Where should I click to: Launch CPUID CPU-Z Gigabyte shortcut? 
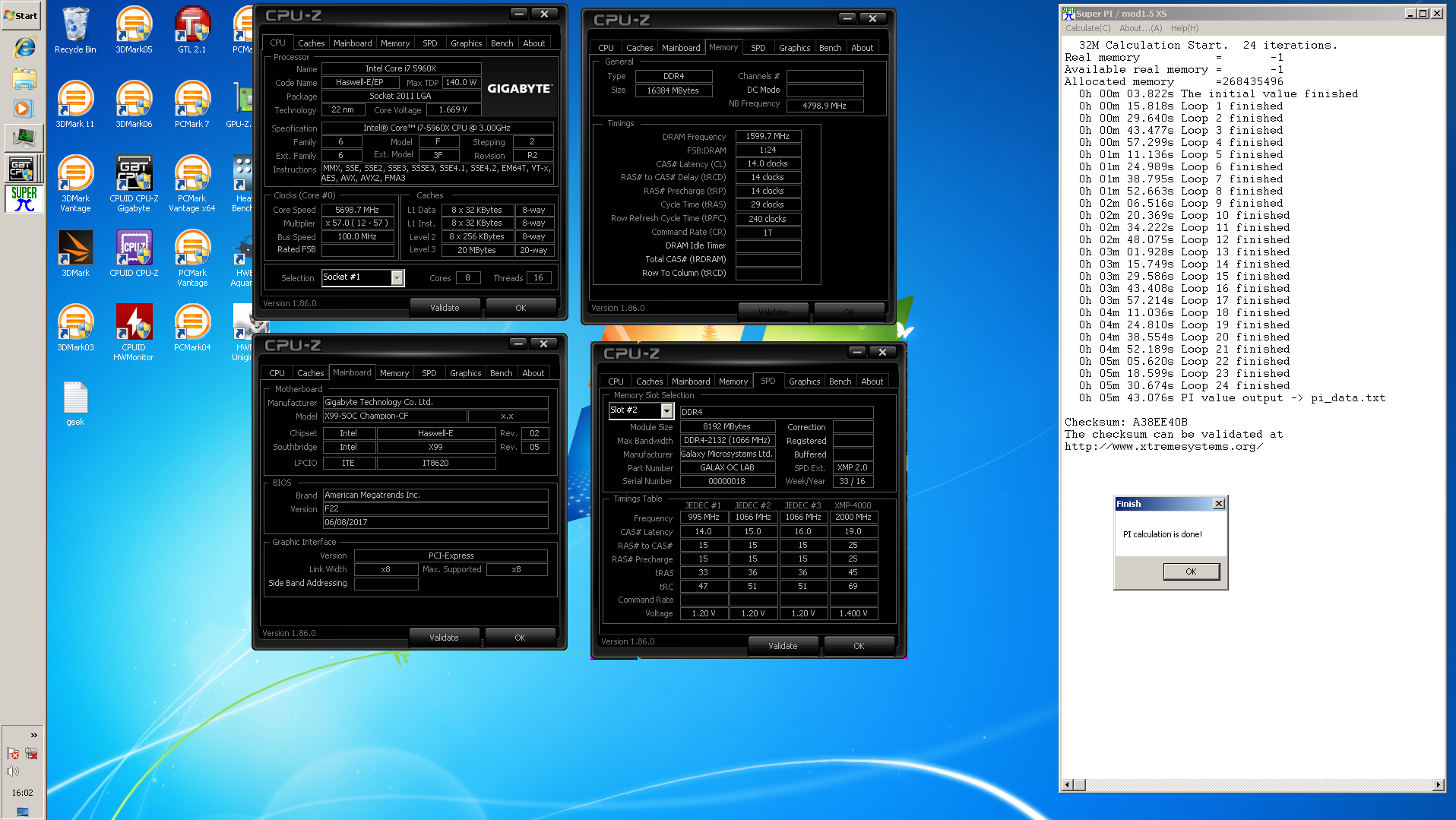click(x=134, y=184)
